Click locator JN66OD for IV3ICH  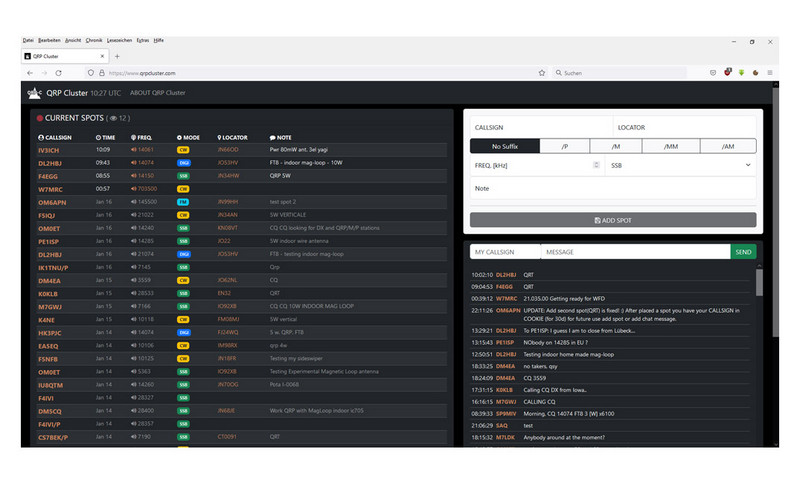pos(228,149)
